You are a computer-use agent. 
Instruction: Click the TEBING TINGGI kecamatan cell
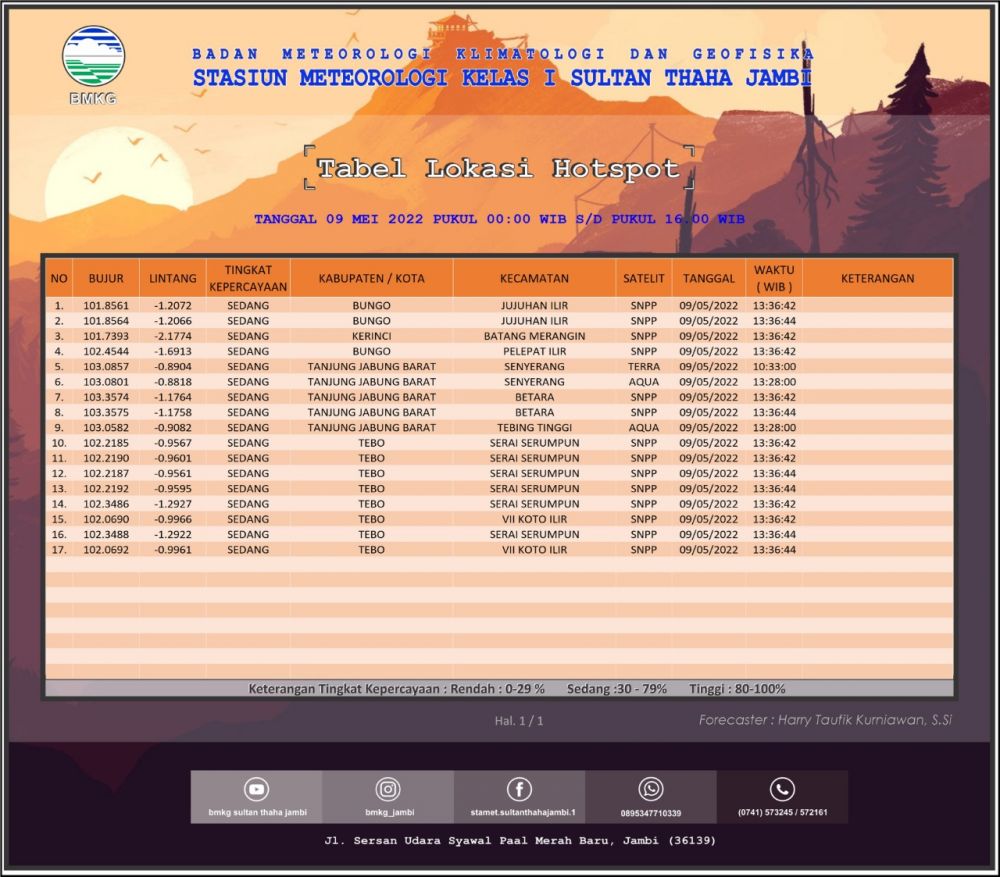(x=534, y=427)
